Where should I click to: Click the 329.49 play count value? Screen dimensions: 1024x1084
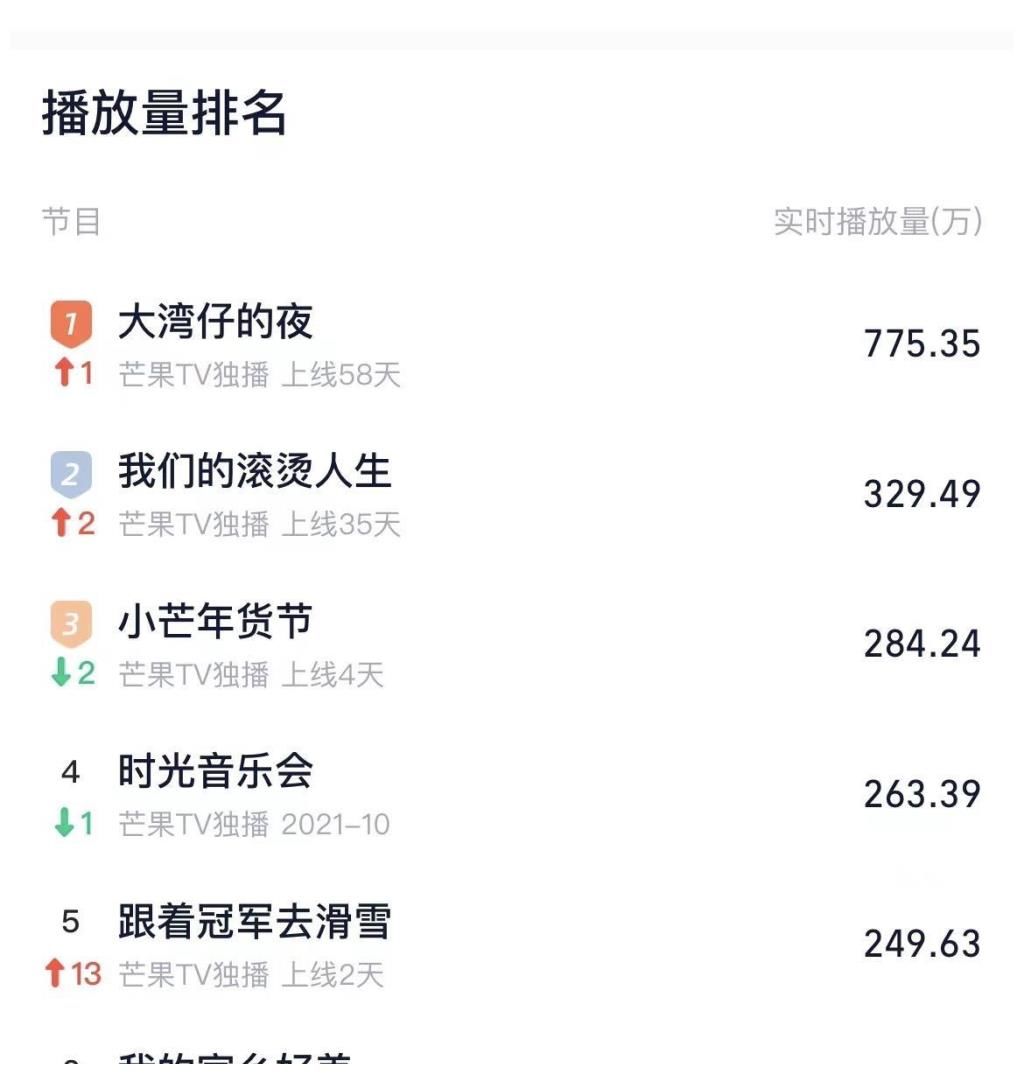(x=922, y=494)
